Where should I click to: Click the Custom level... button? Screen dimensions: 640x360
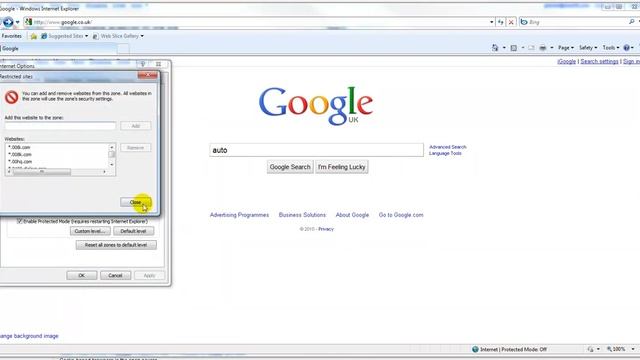pos(90,231)
